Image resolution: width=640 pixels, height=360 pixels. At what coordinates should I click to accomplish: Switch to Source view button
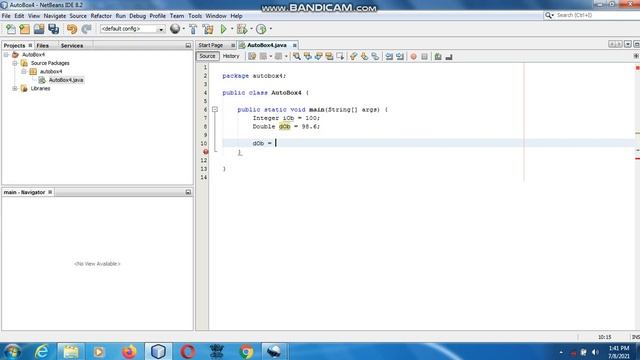click(207, 56)
